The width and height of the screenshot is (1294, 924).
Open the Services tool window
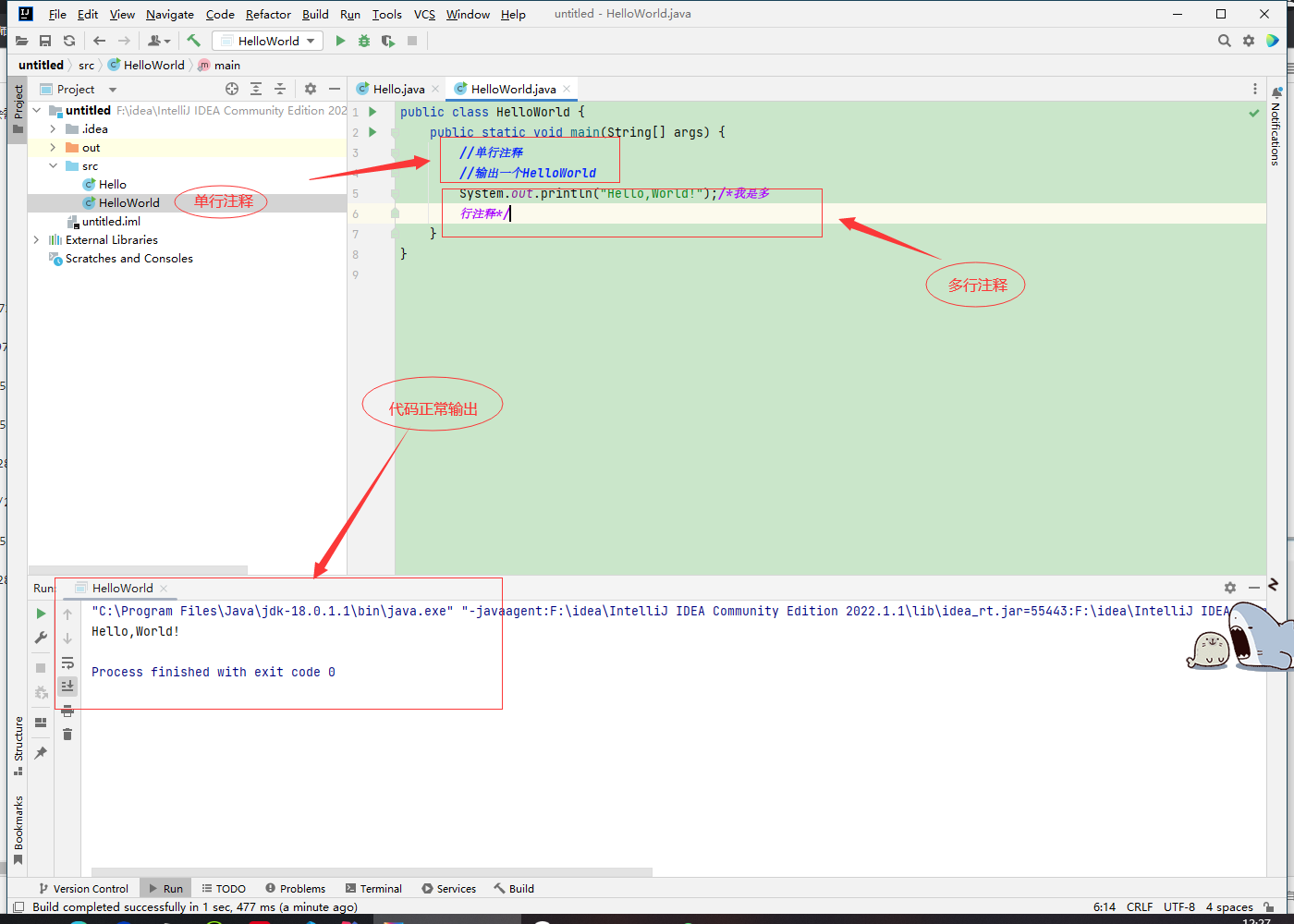[x=449, y=889]
